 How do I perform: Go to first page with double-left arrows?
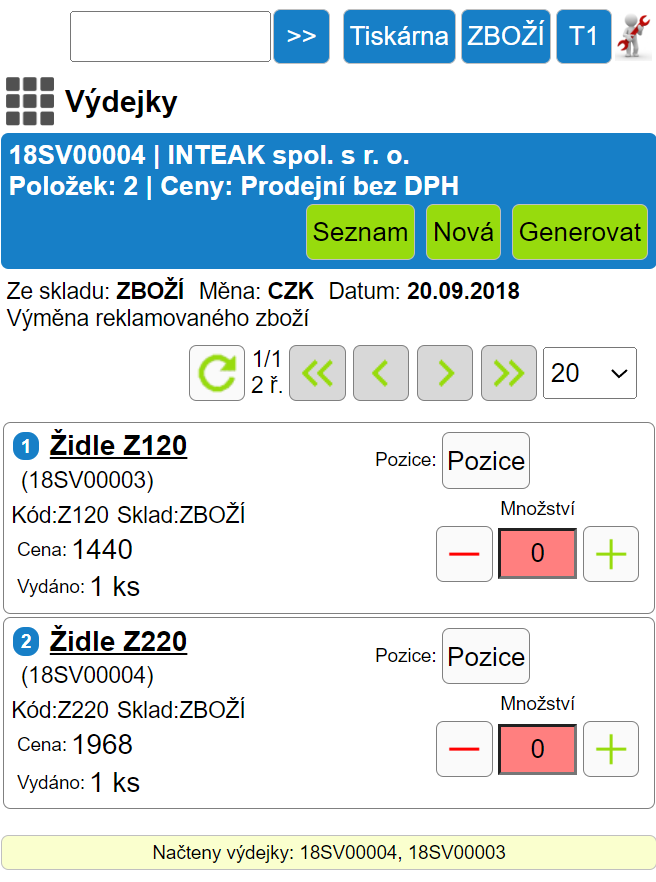point(317,373)
